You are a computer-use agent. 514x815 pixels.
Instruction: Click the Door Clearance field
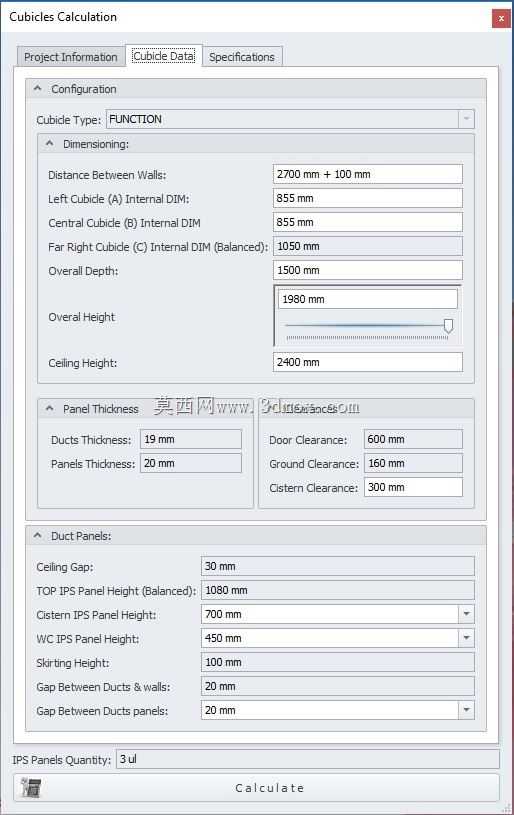coord(413,439)
